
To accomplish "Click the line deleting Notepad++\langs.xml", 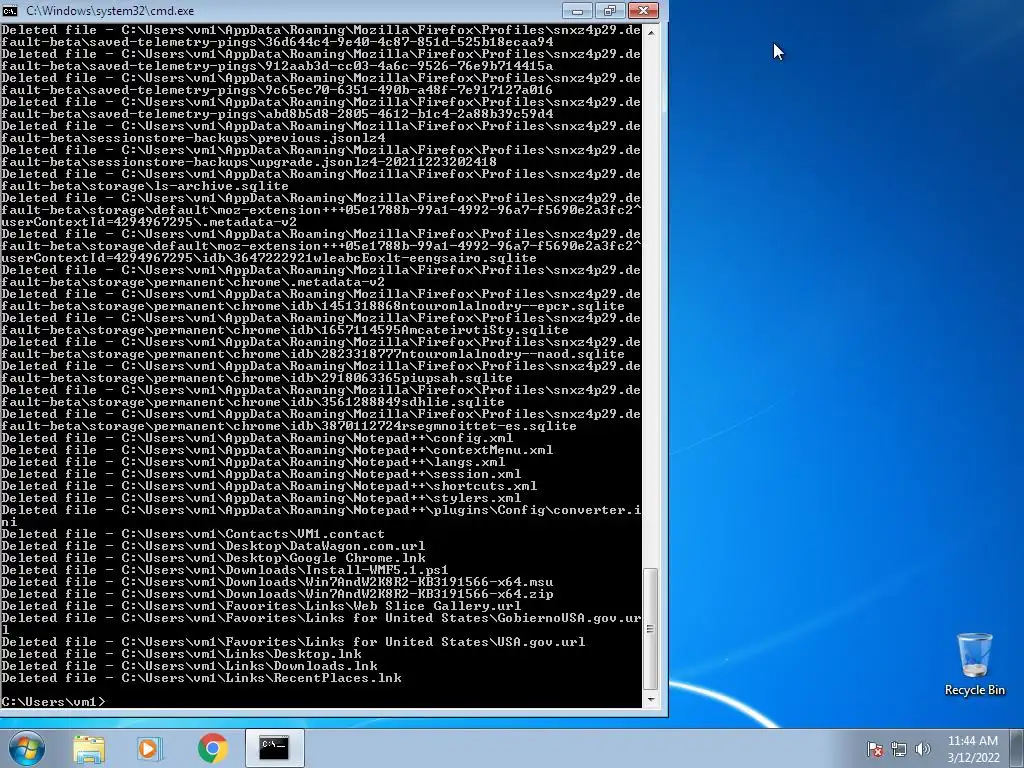I will click(x=253, y=462).
